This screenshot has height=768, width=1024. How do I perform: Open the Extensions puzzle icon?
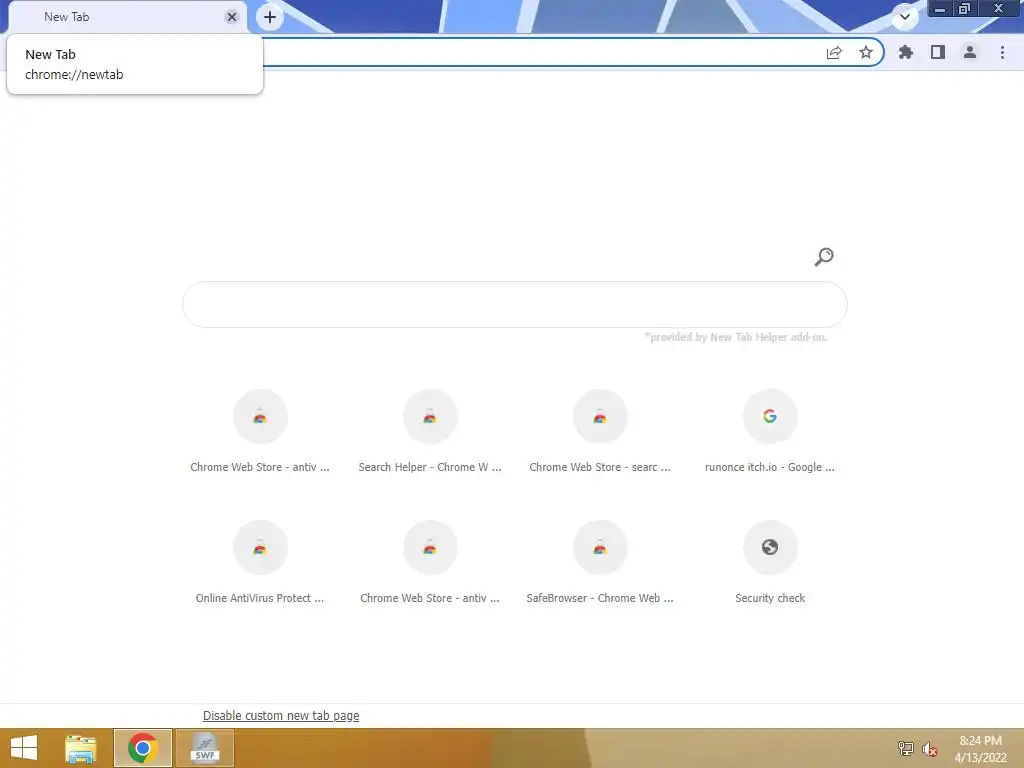tap(905, 52)
